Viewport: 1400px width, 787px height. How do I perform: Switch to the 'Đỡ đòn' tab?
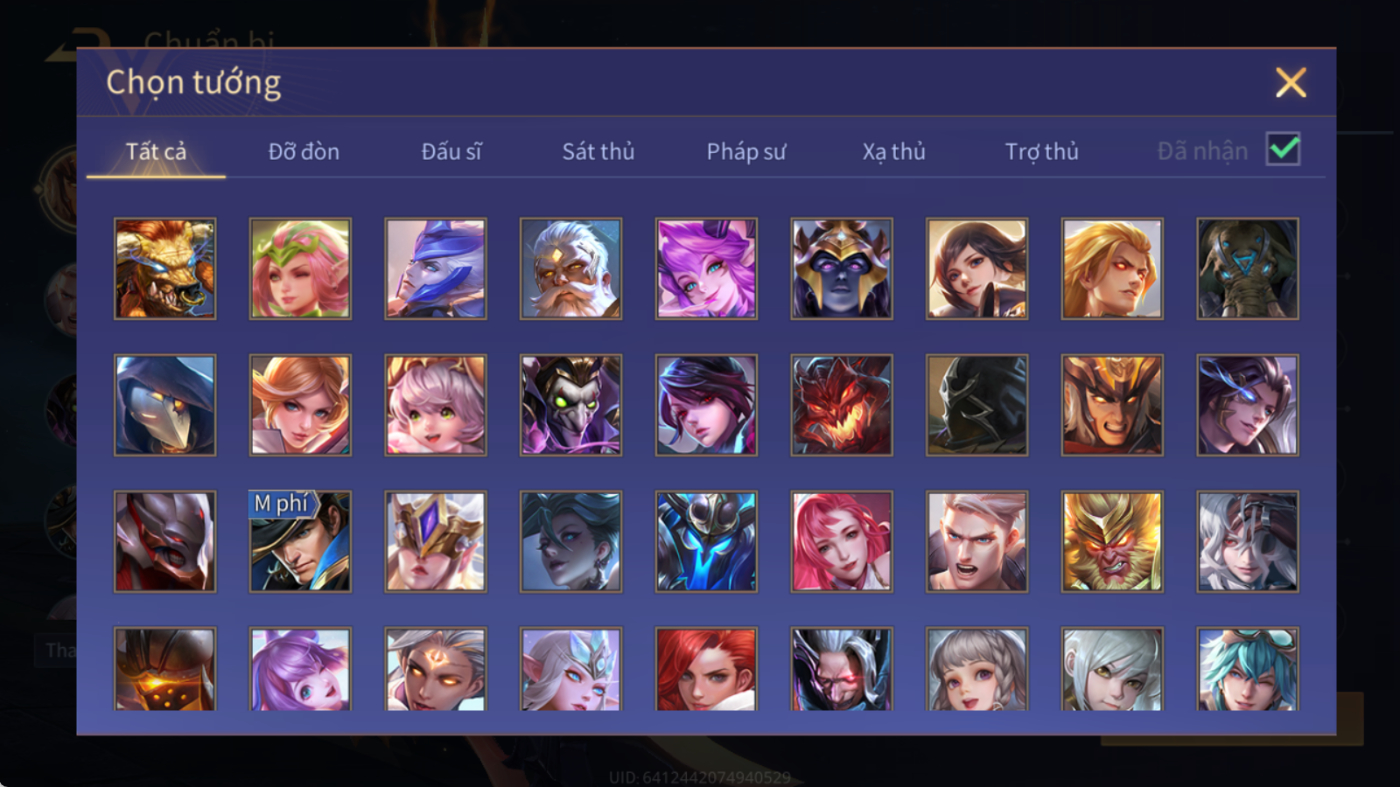coord(304,152)
